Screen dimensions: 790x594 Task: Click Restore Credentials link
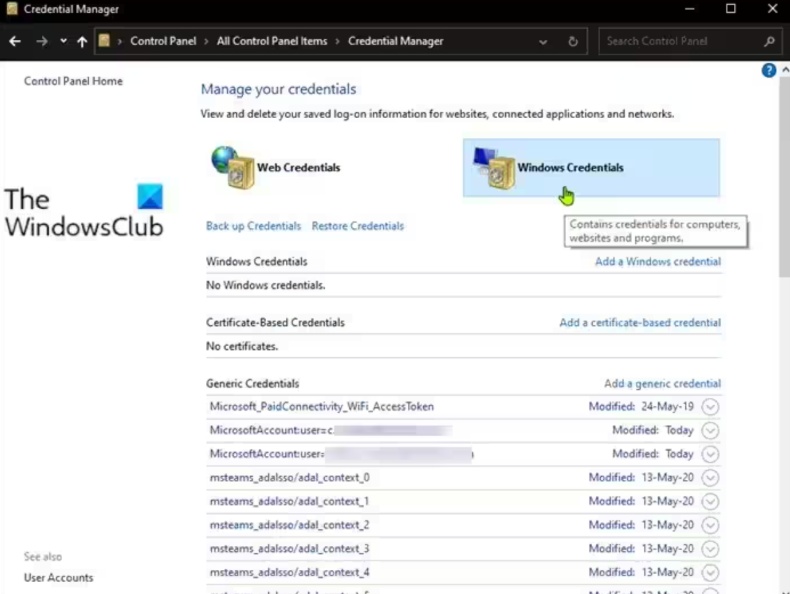pyautogui.click(x=358, y=226)
